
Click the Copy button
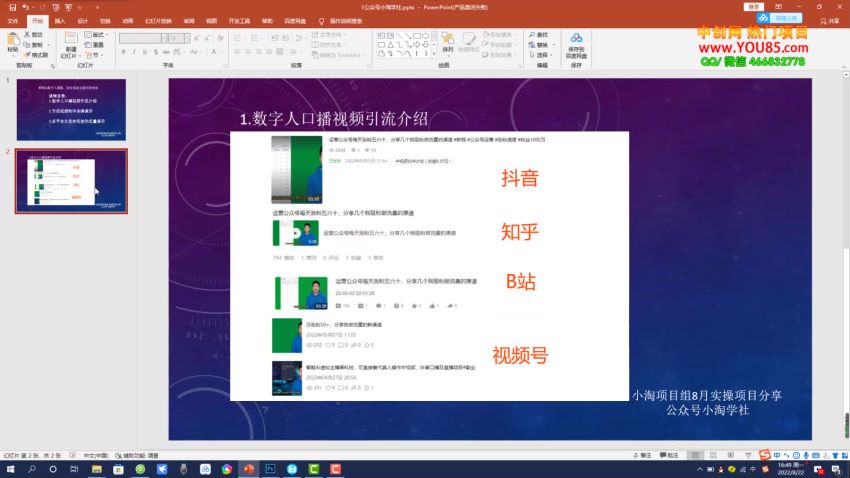34,45
